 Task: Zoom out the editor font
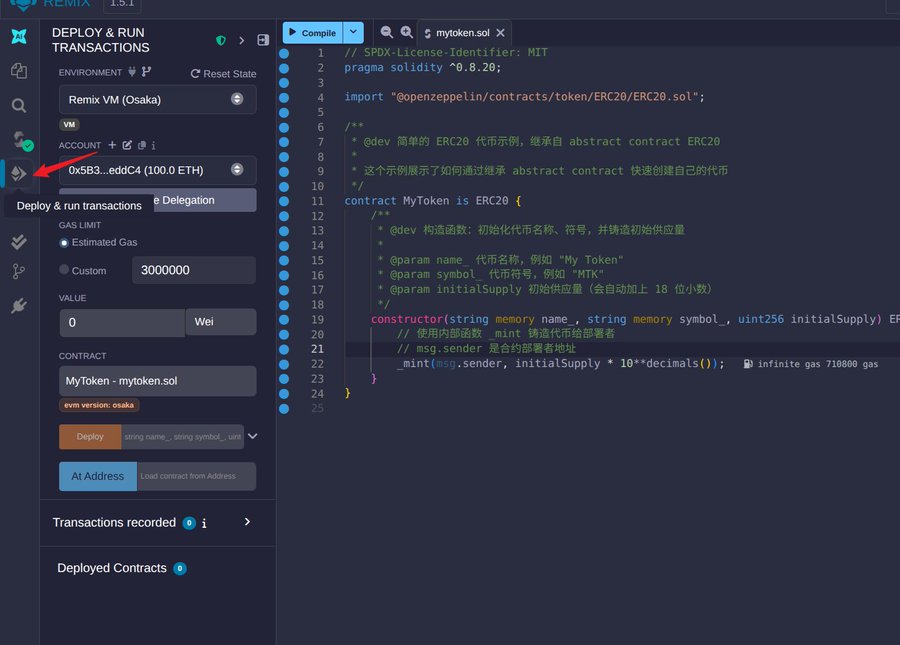pyautogui.click(x=387, y=32)
